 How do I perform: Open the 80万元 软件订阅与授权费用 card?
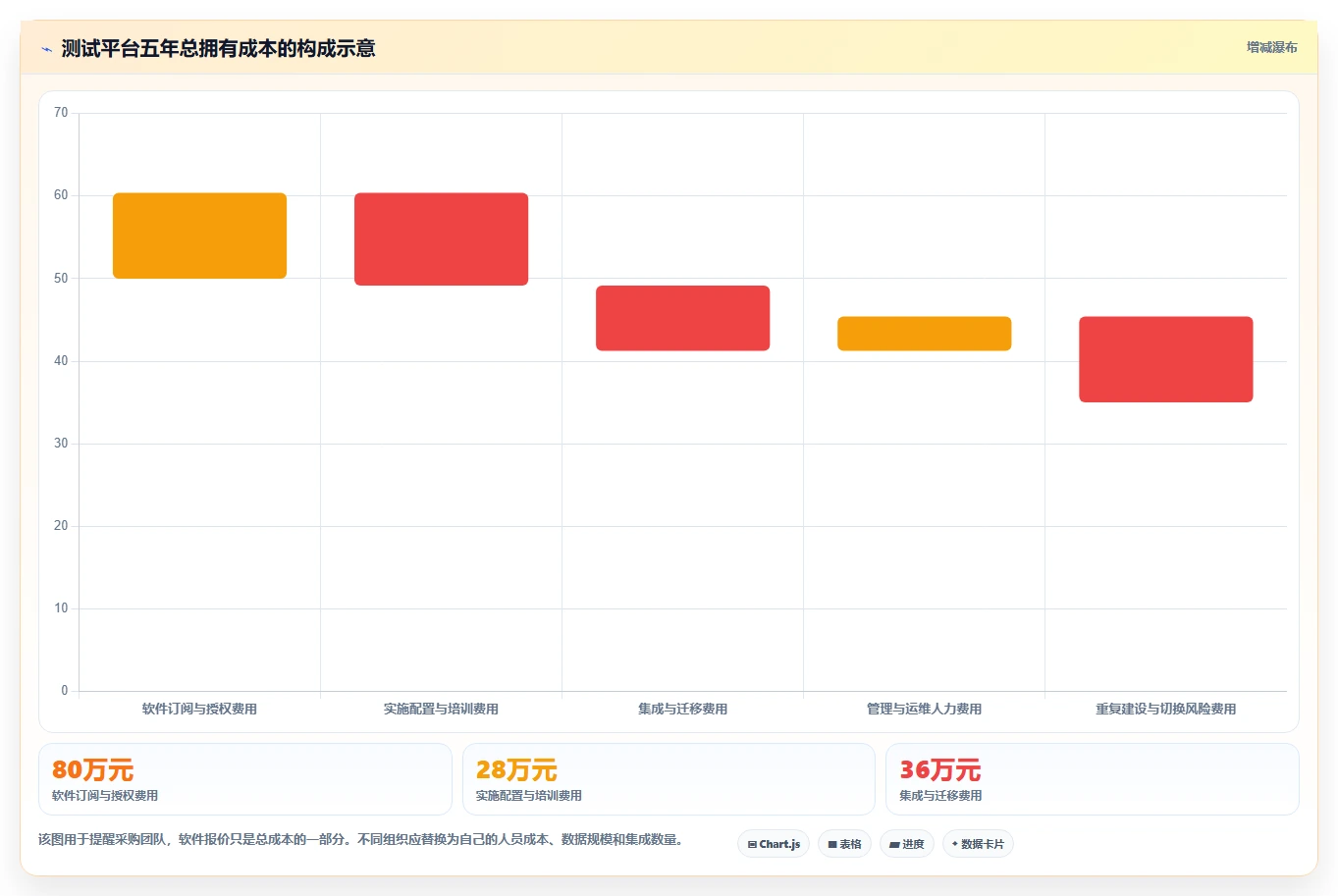click(x=245, y=779)
